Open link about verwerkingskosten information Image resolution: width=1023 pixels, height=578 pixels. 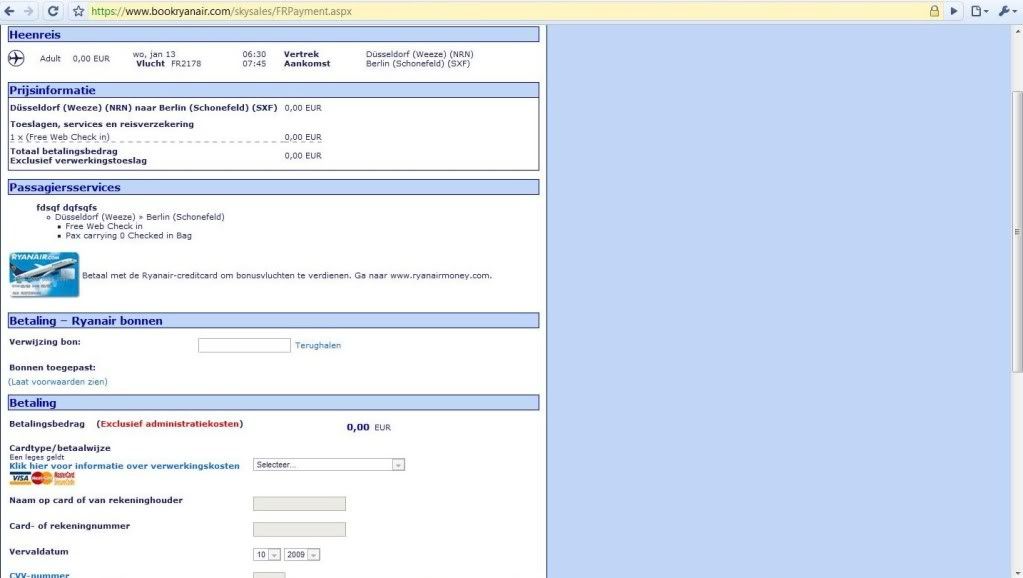(124, 466)
